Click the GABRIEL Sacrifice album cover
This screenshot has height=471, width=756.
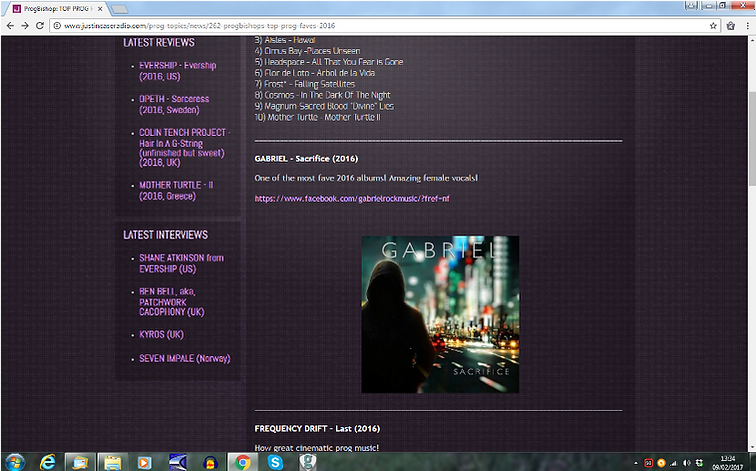tap(440, 314)
